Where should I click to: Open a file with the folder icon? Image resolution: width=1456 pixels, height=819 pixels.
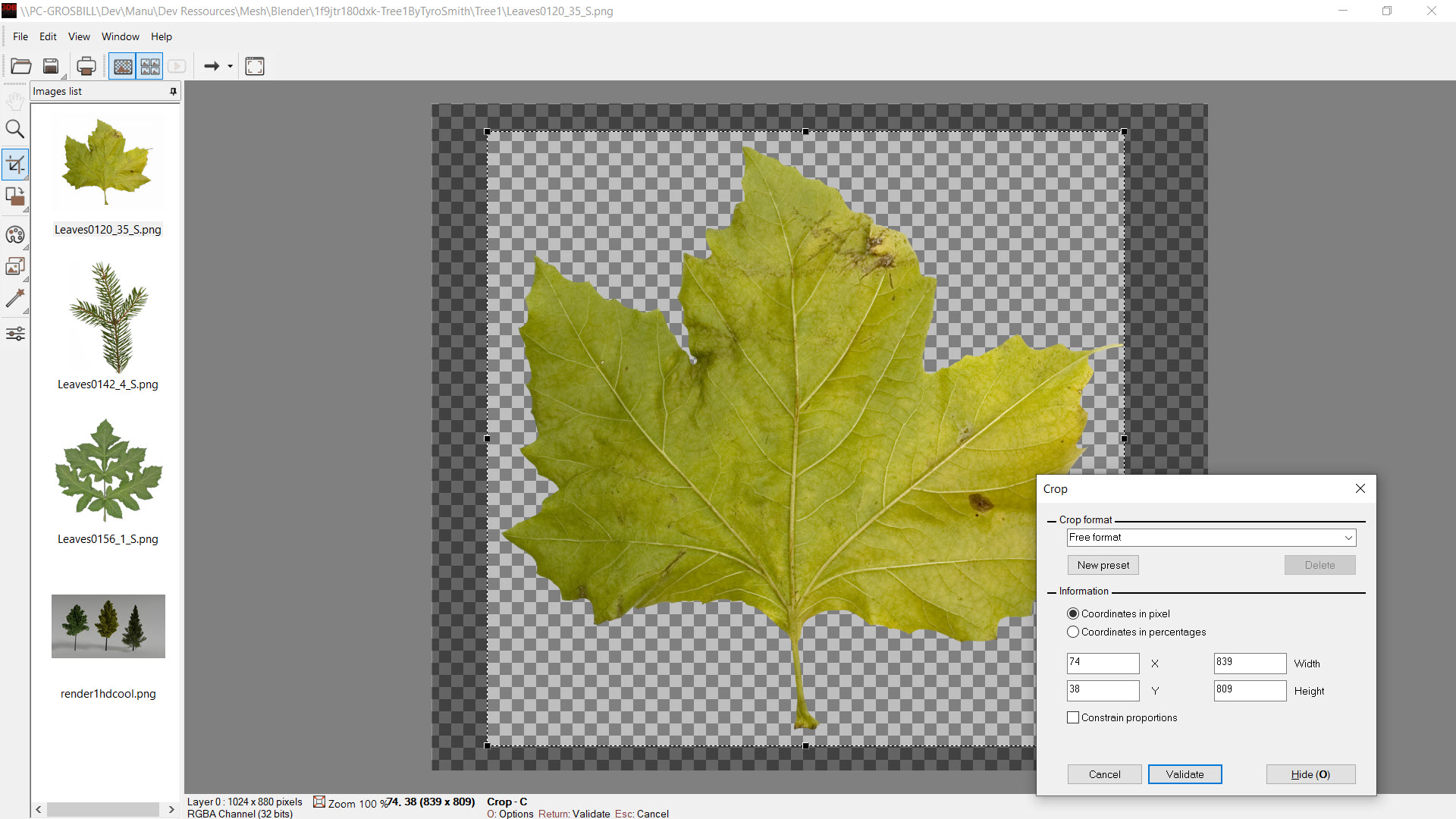pos(21,66)
